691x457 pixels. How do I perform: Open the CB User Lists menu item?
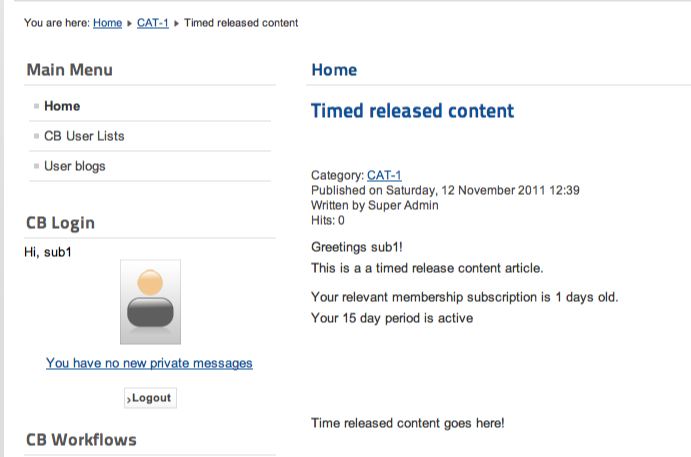(x=84, y=136)
